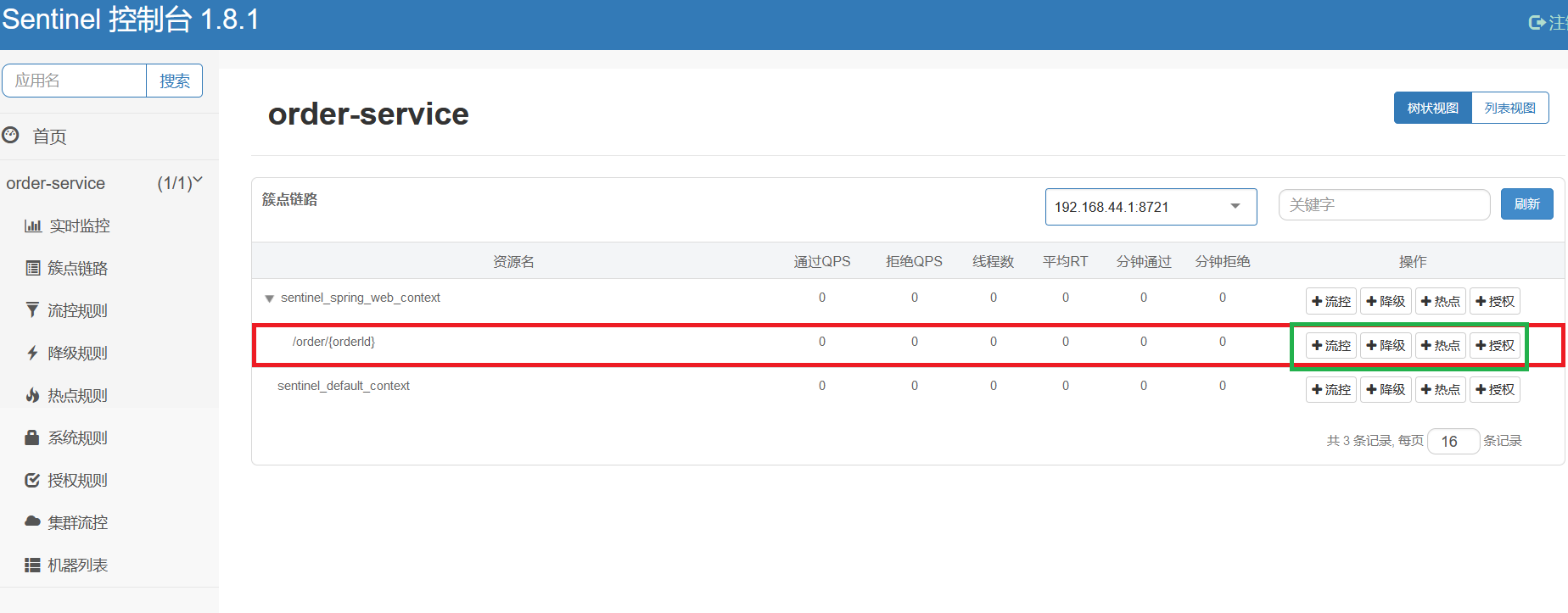
Task: Open the 集群流控 menu entry
Action: tap(78, 522)
